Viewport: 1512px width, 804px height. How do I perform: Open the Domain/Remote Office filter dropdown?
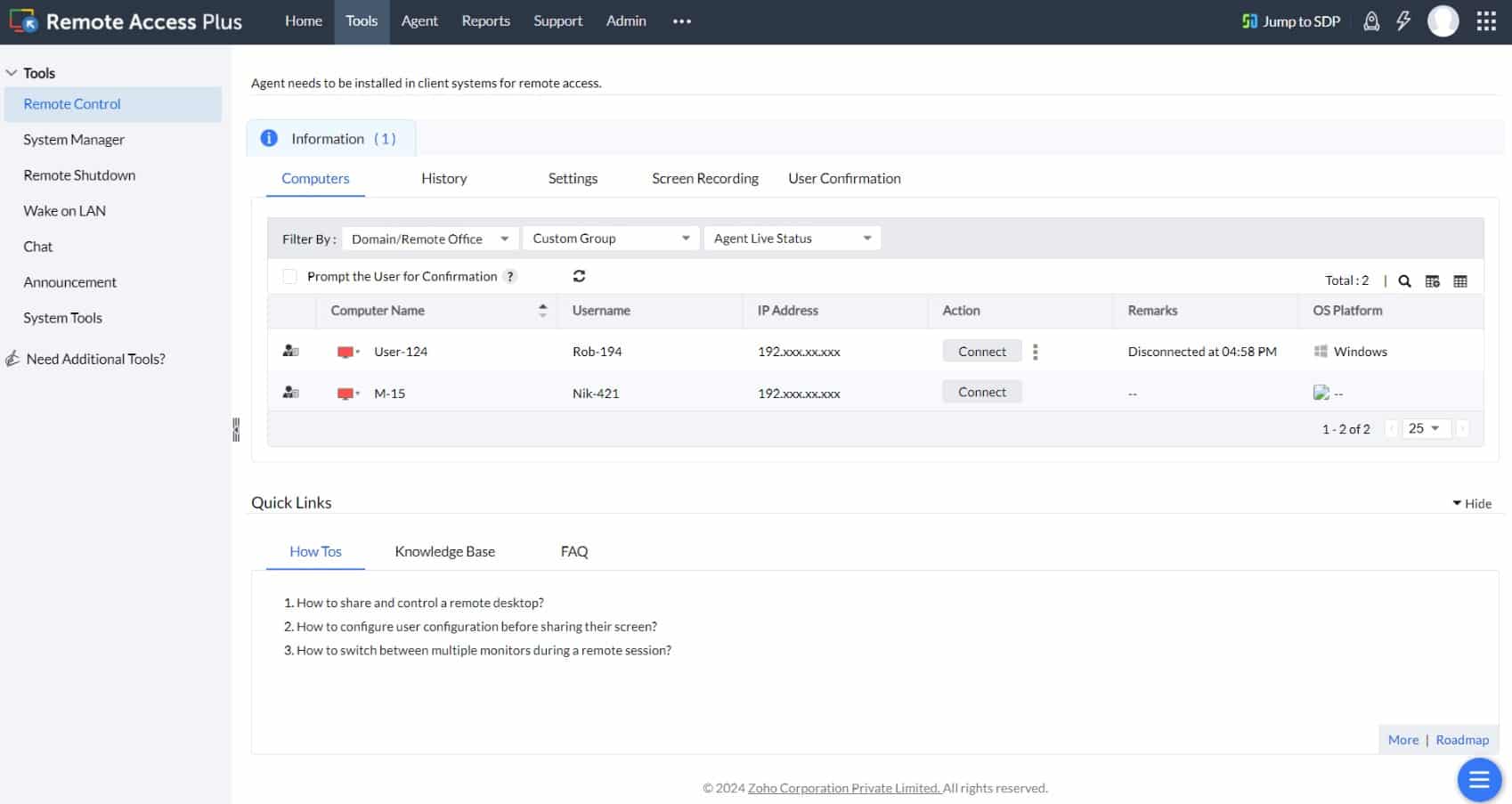coord(430,238)
